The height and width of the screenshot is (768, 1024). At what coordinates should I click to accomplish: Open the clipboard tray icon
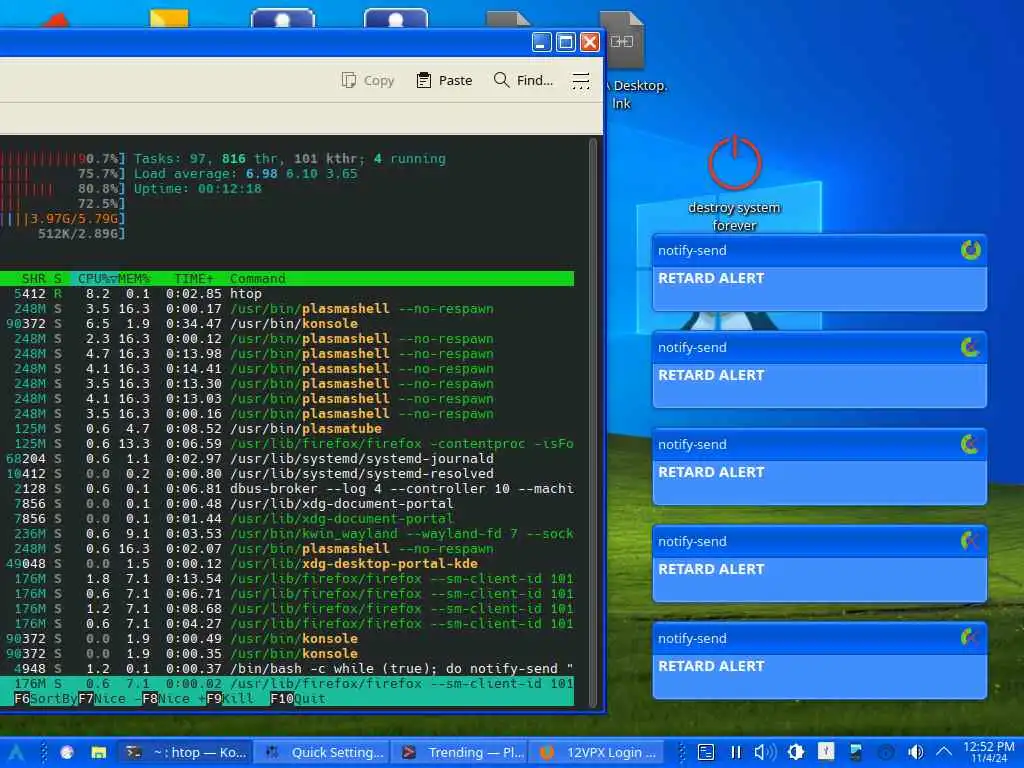[706, 752]
